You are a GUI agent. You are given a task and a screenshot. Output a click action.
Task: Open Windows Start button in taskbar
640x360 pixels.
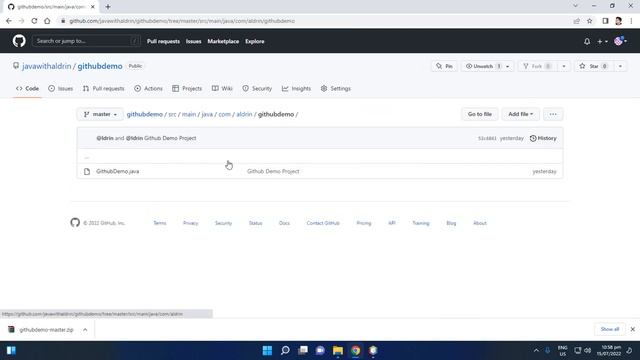pos(267,351)
